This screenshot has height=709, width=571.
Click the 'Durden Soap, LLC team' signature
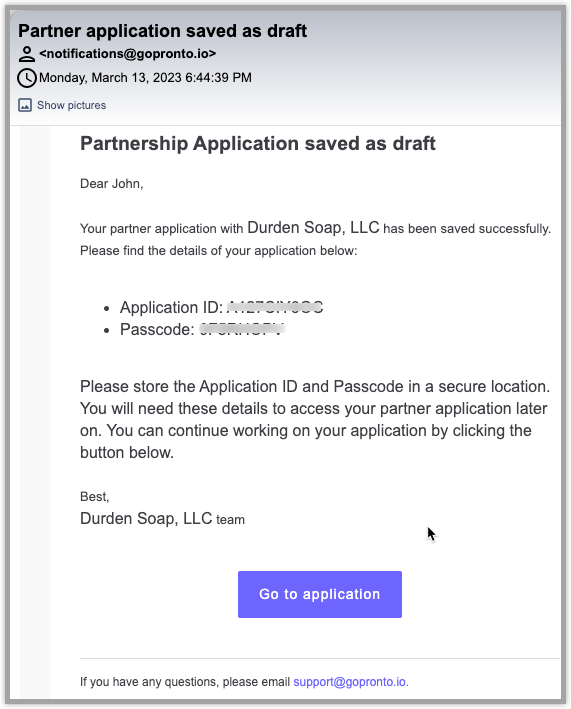(162, 519)
